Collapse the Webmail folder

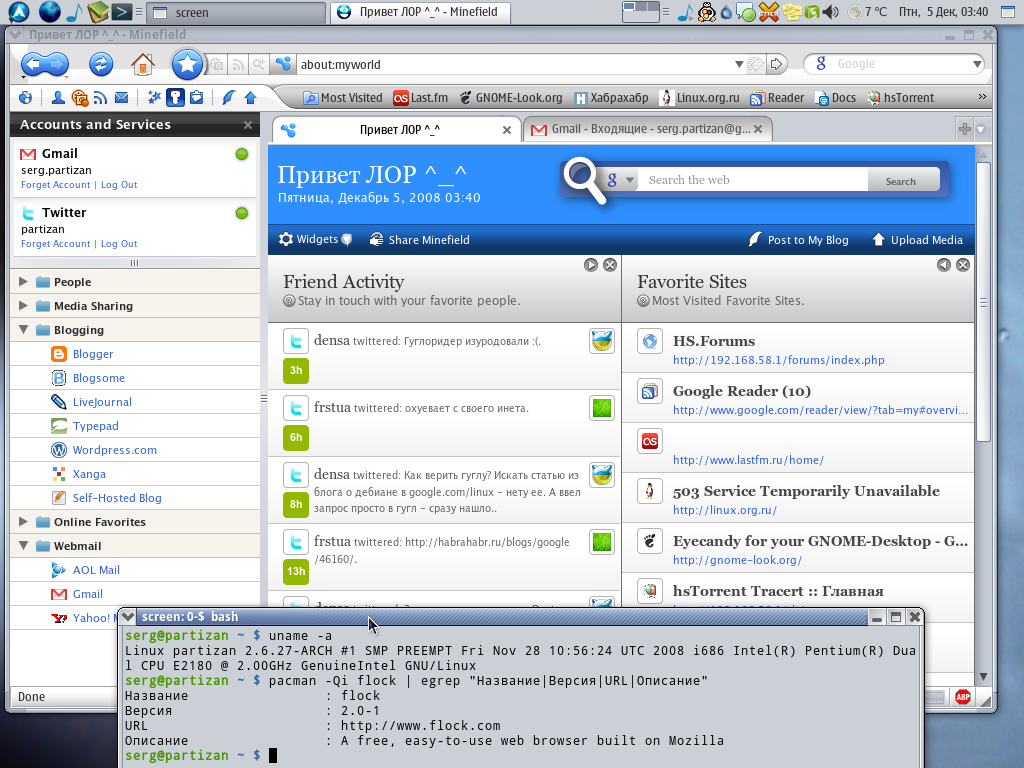click(24, 545)
